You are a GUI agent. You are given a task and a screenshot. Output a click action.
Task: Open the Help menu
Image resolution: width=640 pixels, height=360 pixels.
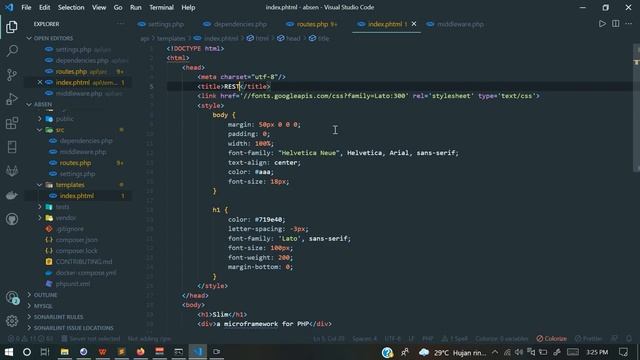pyautogui.click(x=188, y=7)
